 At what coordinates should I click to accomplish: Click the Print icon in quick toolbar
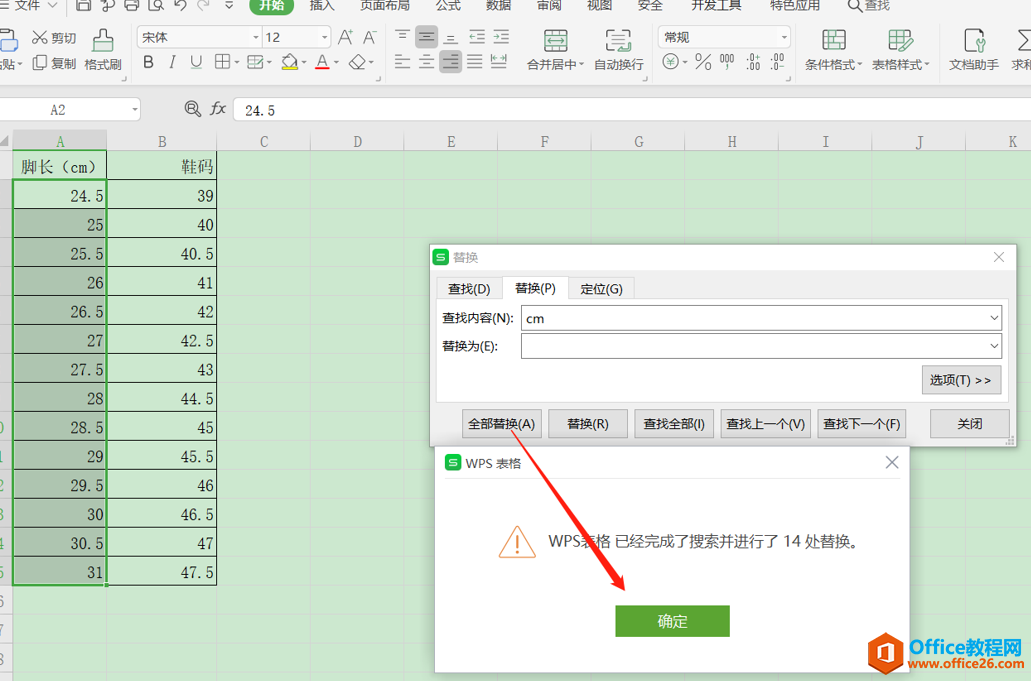click(132, 5)
